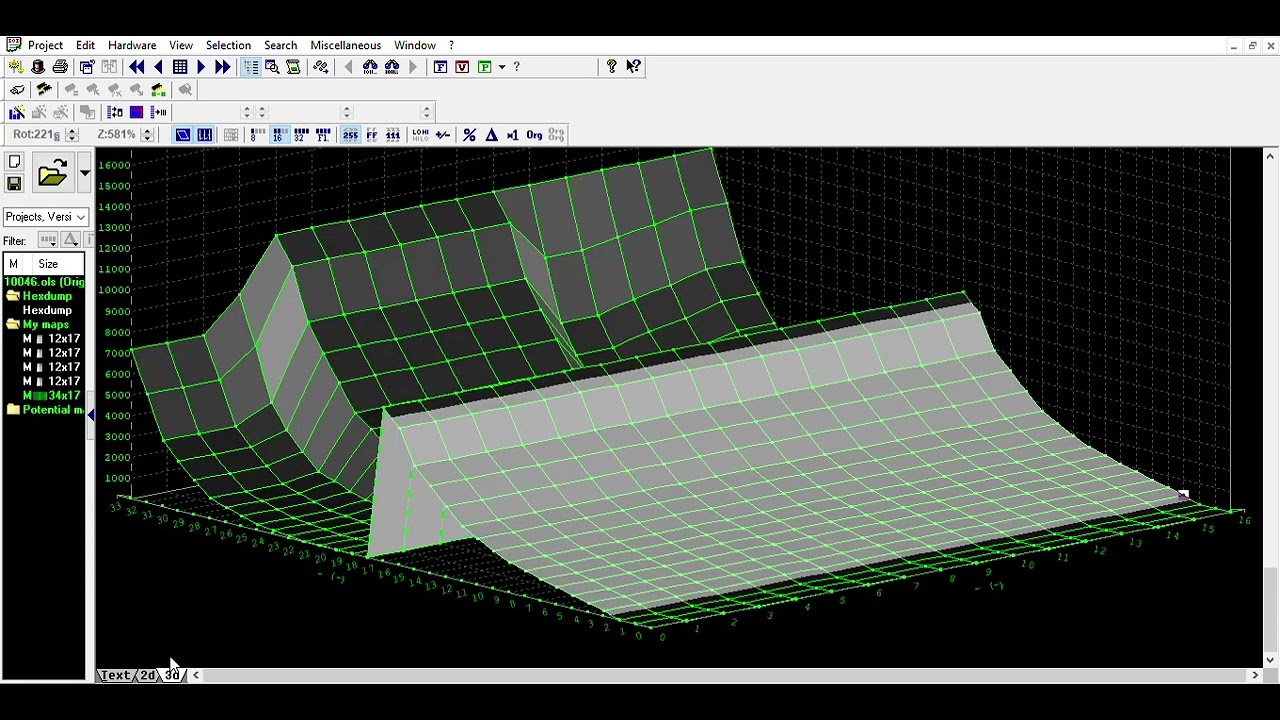Select the 34x17 map entry
The height and width of the screenshot is (720, 1280).
click(x=52, y=396)
